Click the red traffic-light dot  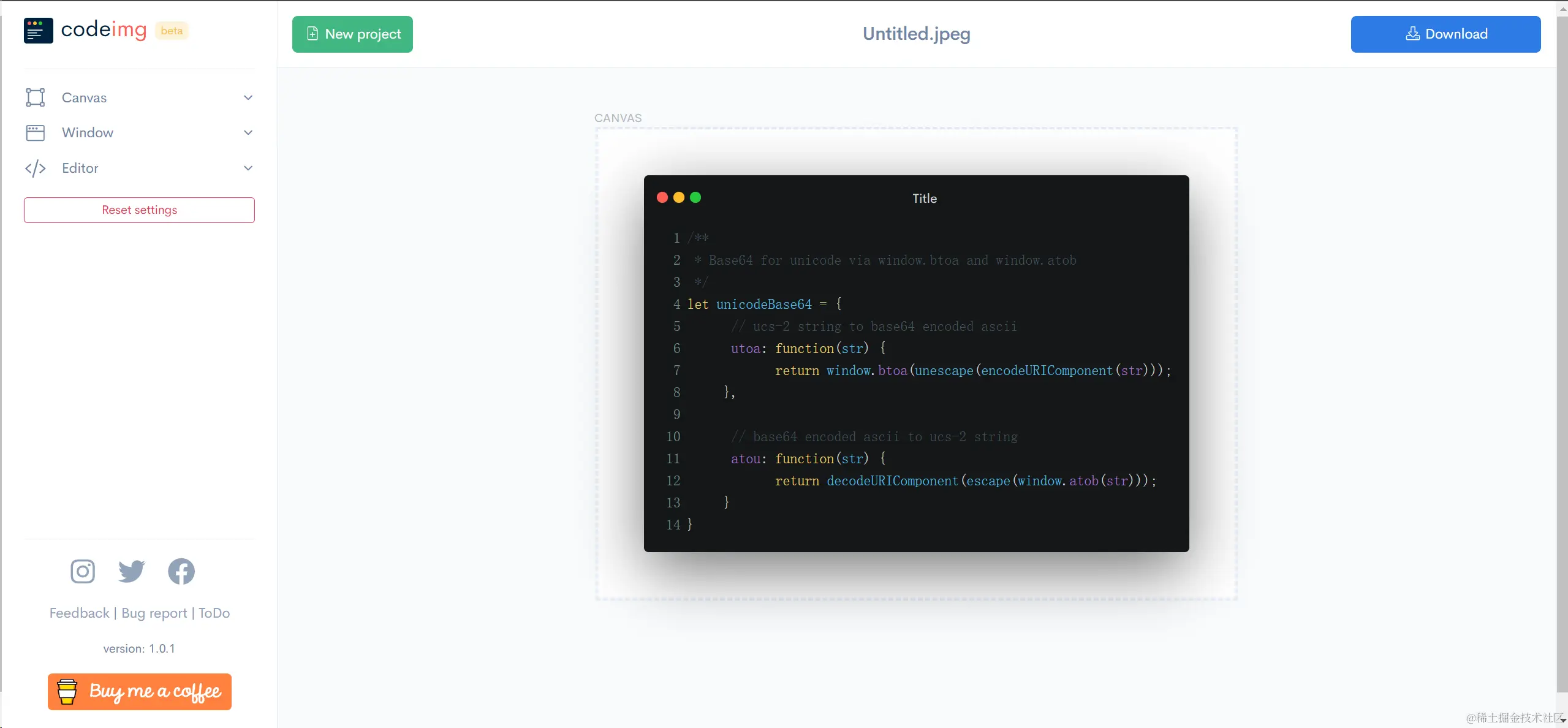point(662,197)
